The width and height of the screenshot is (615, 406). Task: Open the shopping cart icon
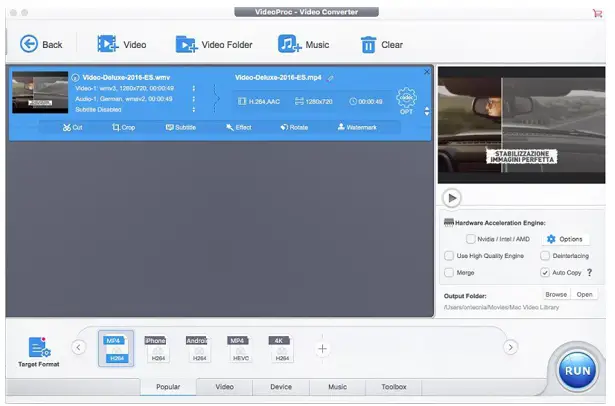tap(597, 13)
